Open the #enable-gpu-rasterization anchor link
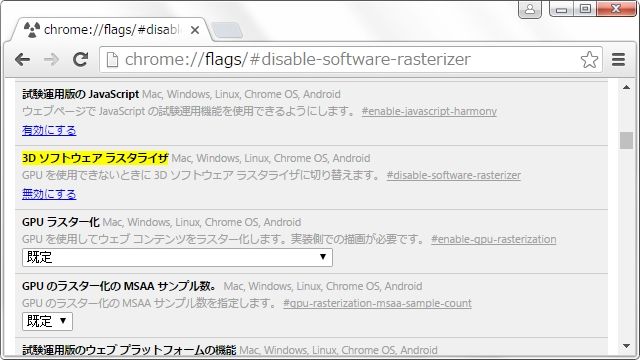The height and width of the screenshot is (360, 640). point(493,239)
